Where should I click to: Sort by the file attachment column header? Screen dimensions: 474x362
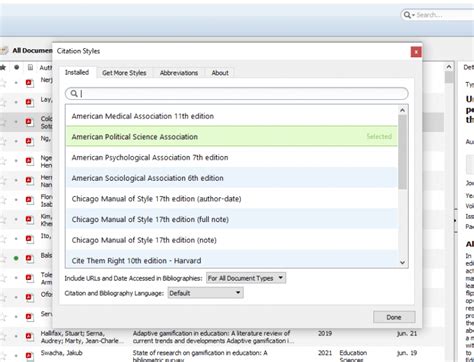(30, 67)
